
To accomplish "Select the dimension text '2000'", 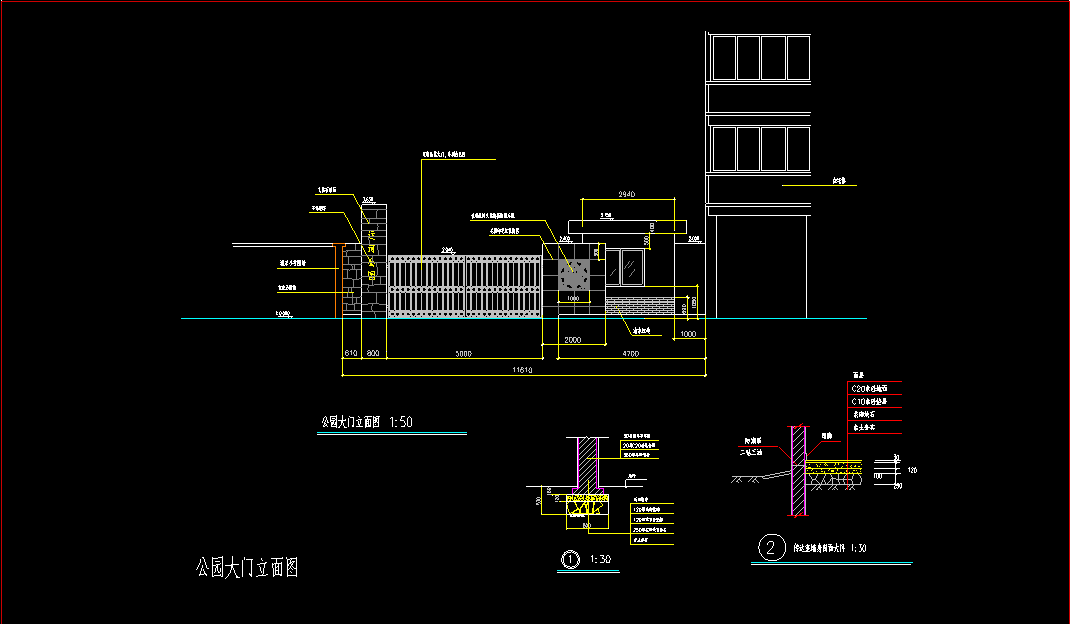I will coord(573,340).
